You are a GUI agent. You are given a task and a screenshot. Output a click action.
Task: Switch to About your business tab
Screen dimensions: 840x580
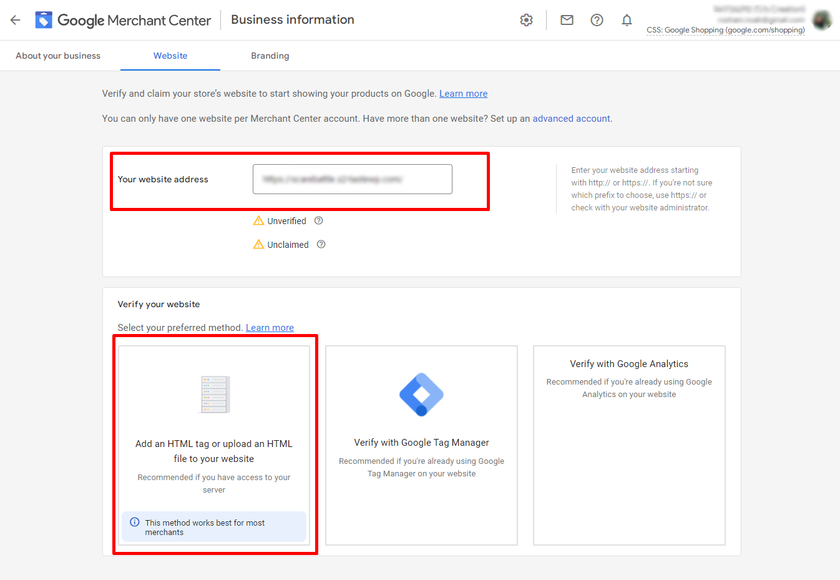point(58,56)
